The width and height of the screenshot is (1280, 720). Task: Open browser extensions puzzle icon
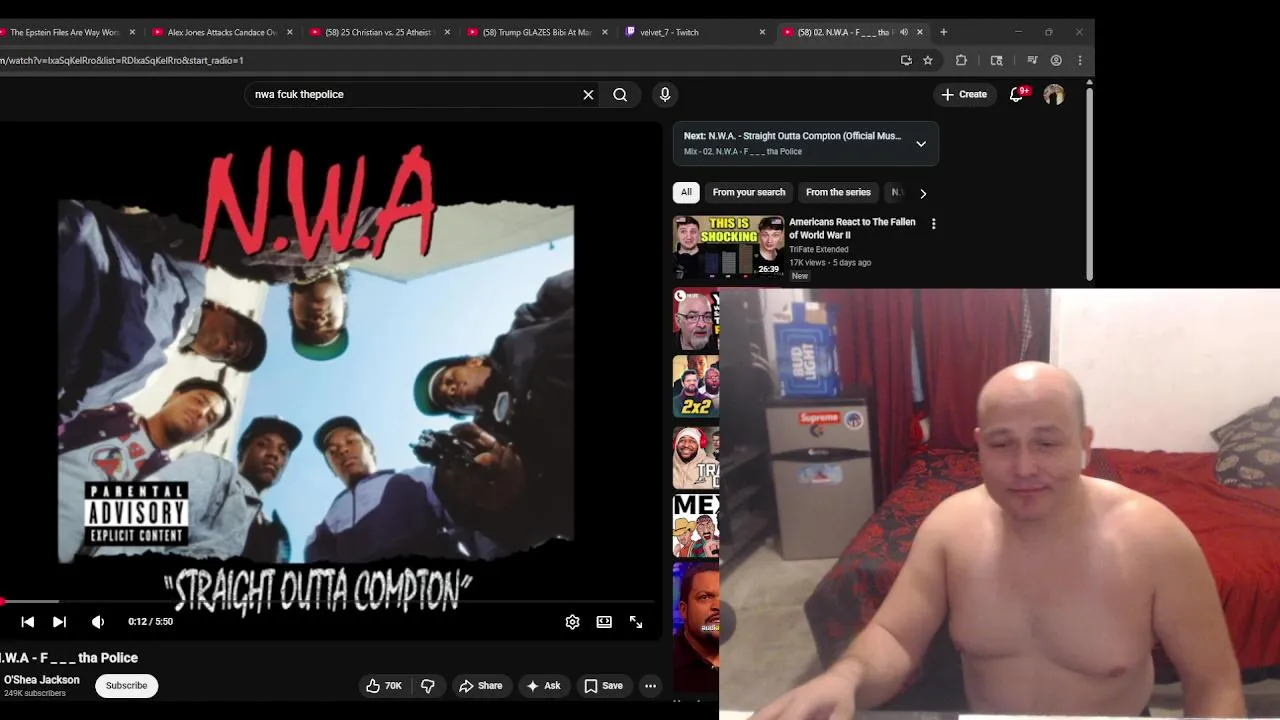962,60
